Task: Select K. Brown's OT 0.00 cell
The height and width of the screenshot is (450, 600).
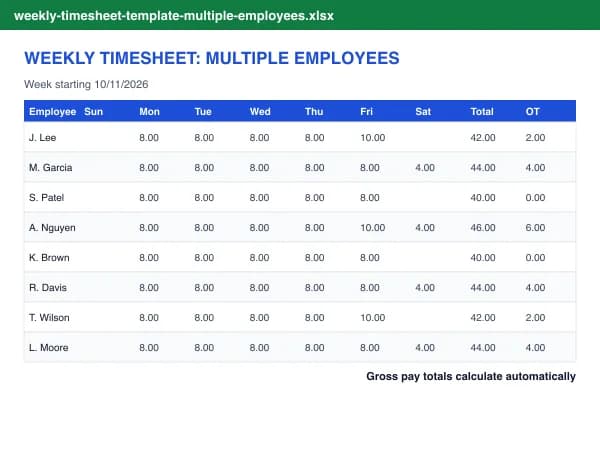Action: coord(535,258)
